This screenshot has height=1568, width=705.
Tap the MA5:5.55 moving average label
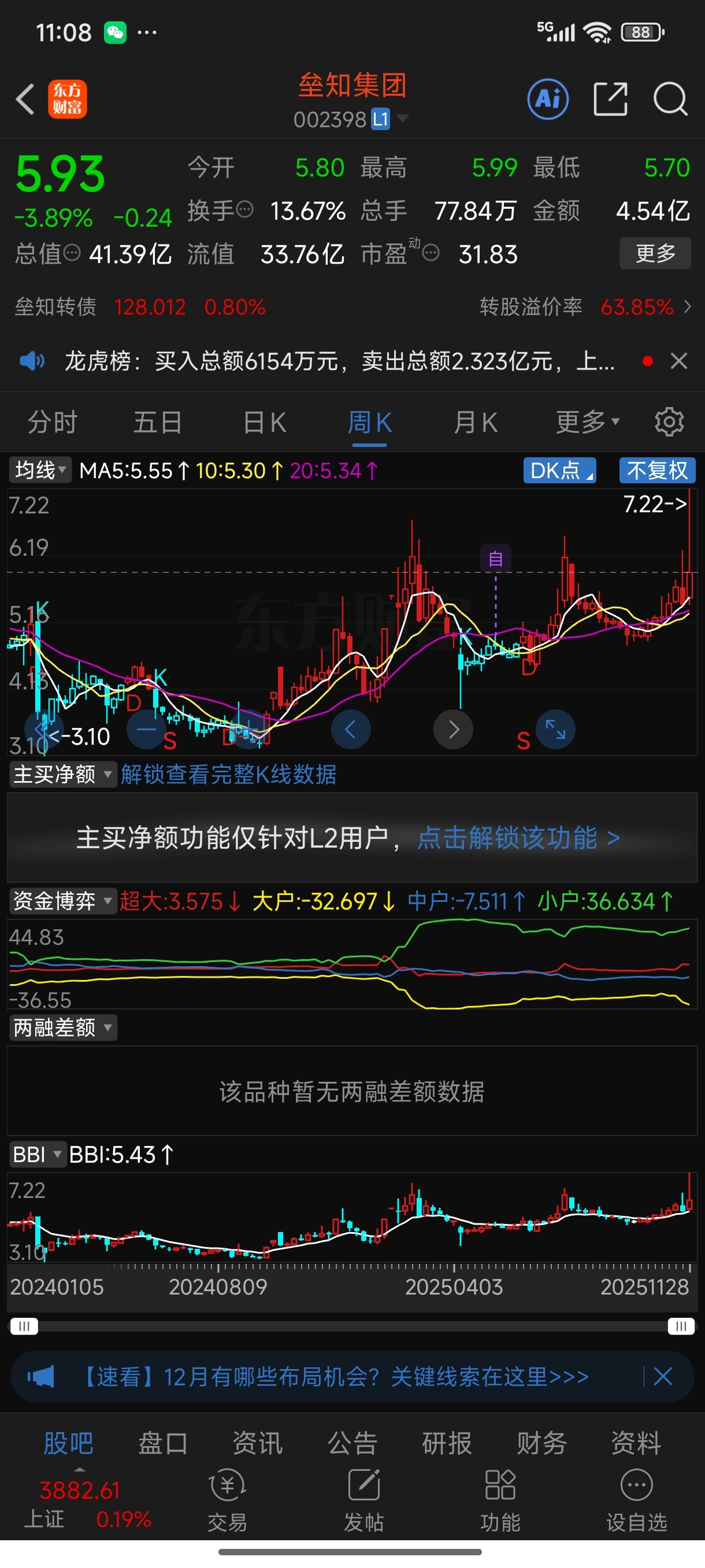click(x=135, y=470)
